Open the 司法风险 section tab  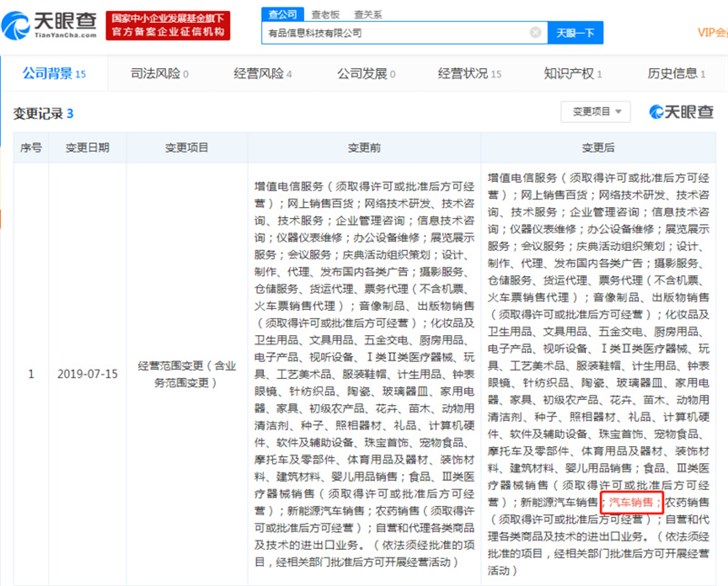(159, 73)
